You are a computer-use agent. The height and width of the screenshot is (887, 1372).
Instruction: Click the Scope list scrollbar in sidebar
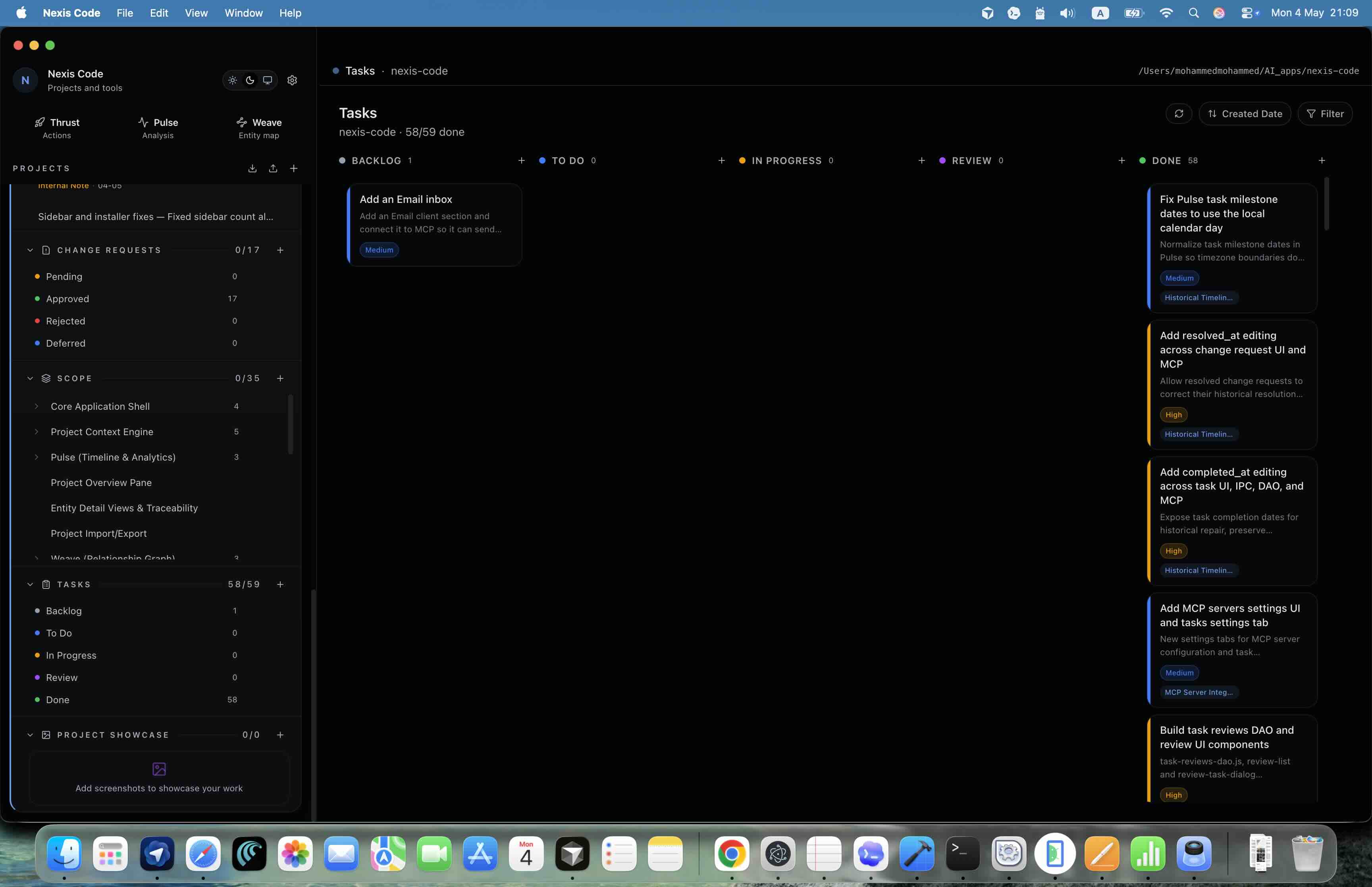pos(290,424)
